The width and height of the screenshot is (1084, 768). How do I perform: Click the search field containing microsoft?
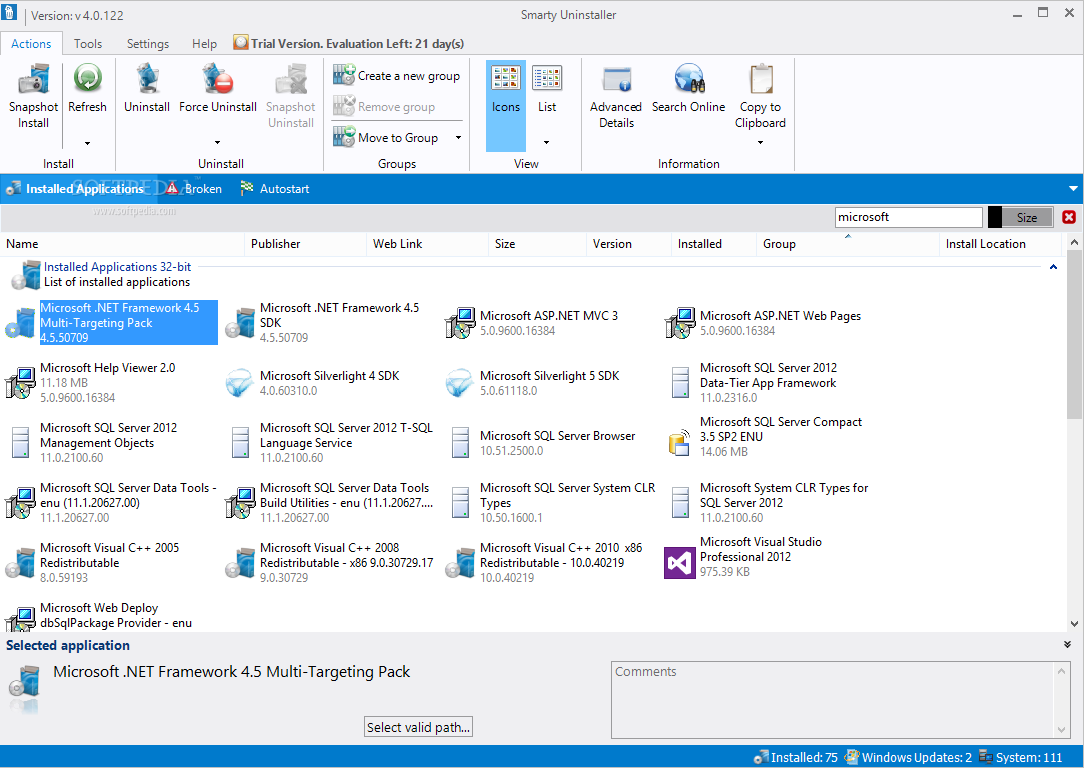(908, 217)
